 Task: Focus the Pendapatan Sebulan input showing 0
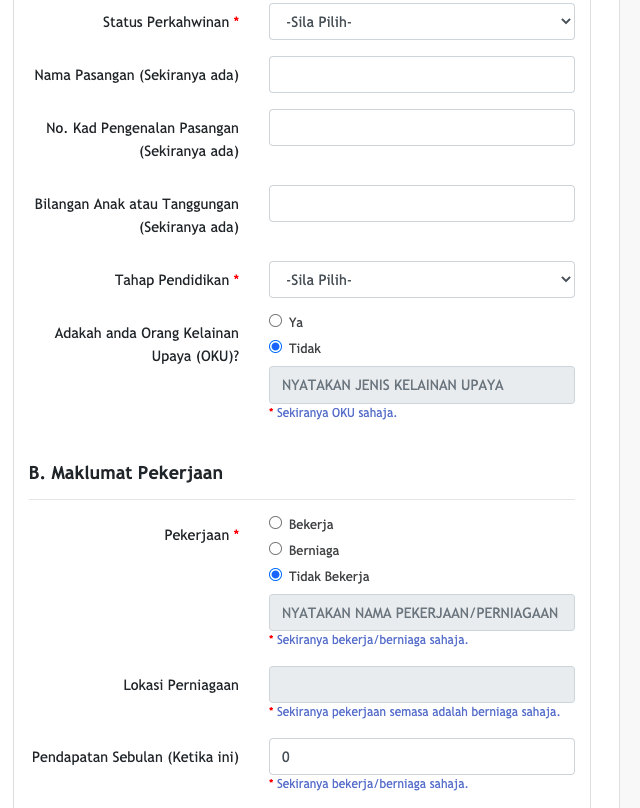421,757
